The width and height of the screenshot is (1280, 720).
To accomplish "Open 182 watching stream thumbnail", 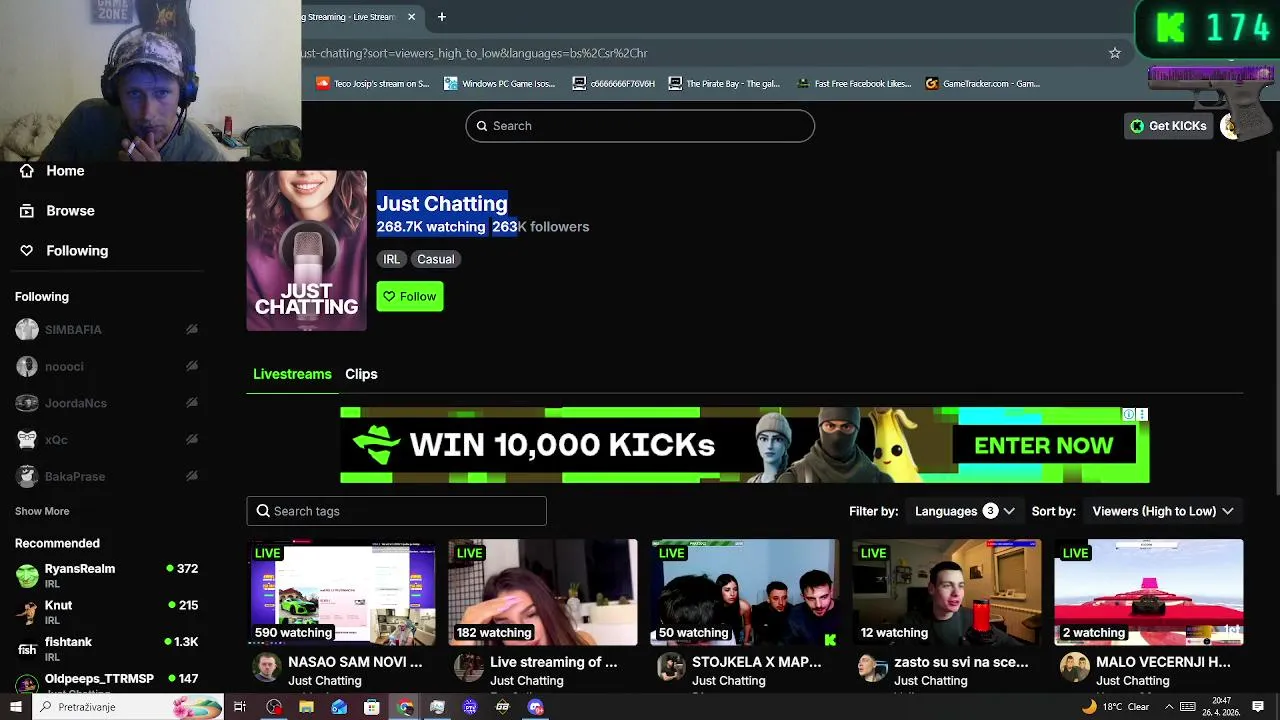I will pyautogui.click(x=543, y=593).
